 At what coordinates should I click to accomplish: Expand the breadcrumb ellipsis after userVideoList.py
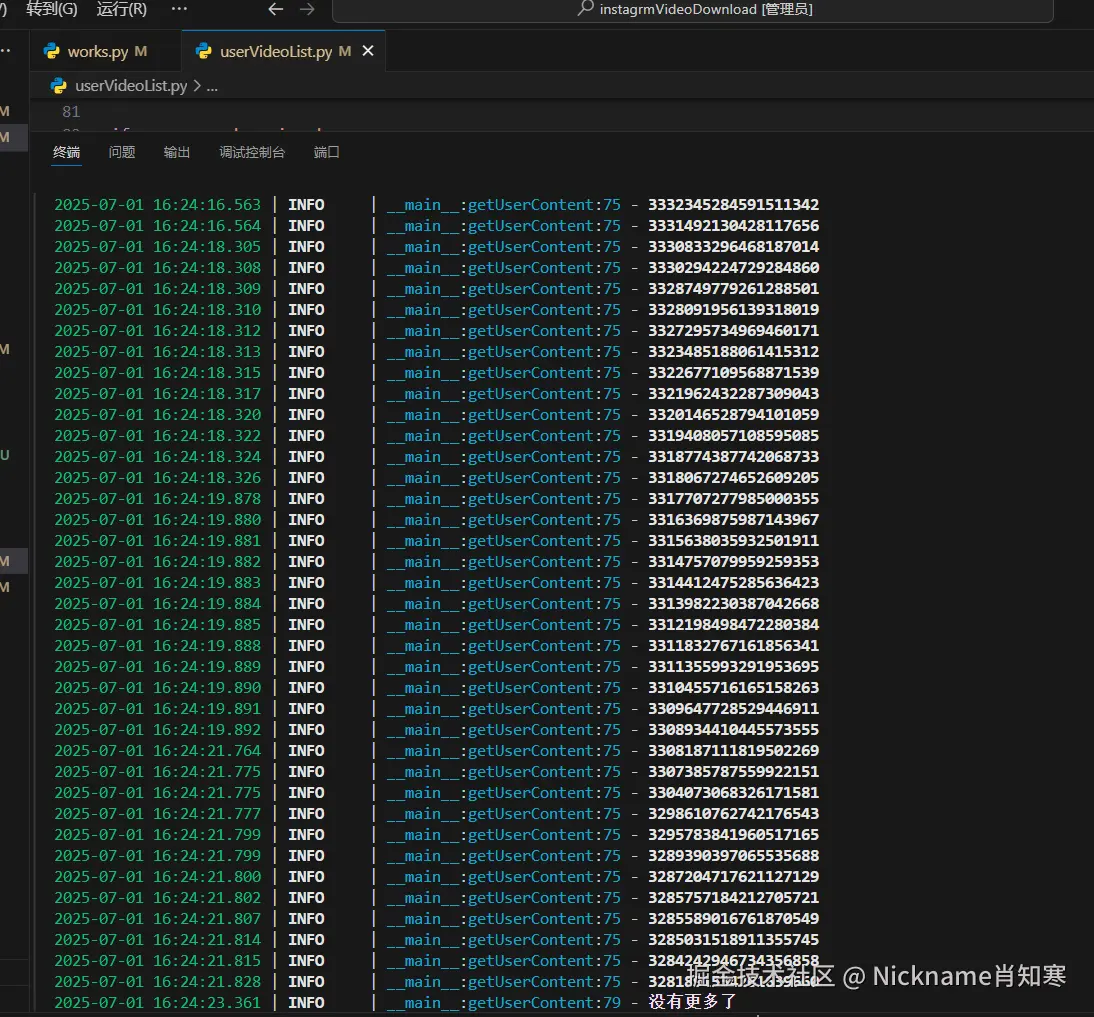point(212,86)
